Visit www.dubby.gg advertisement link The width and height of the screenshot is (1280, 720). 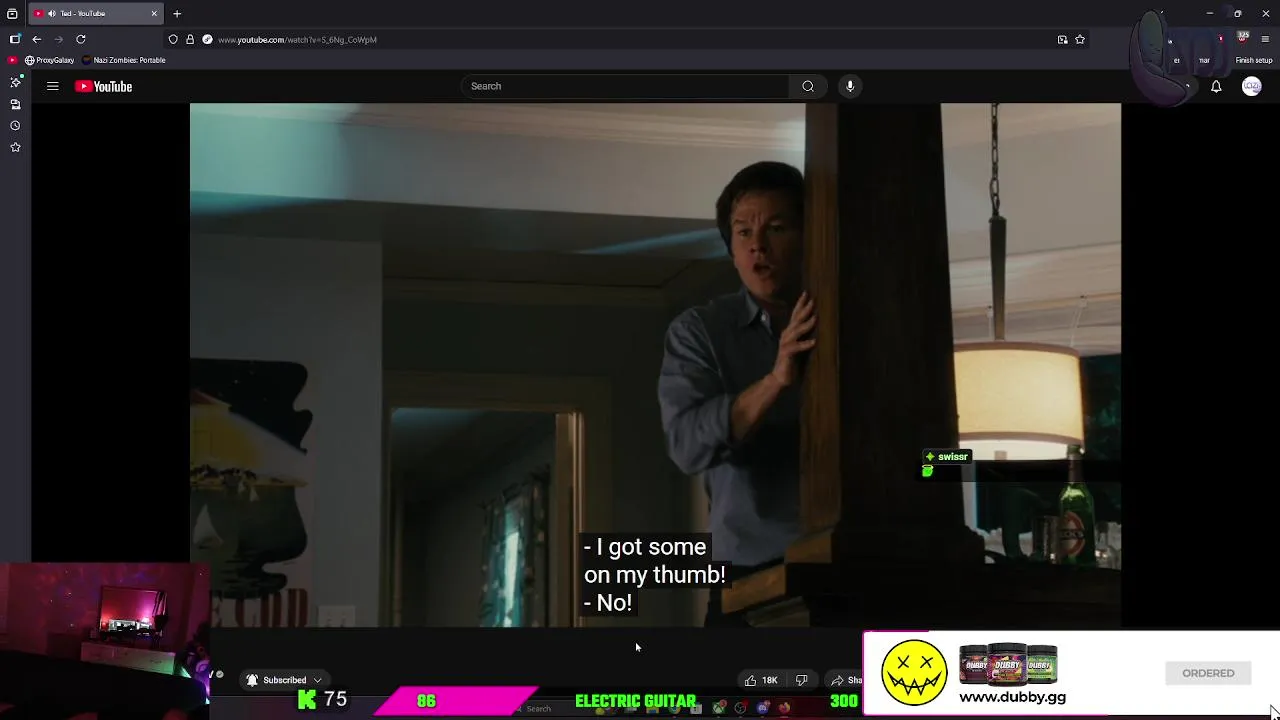click(x=1012, y=698)
